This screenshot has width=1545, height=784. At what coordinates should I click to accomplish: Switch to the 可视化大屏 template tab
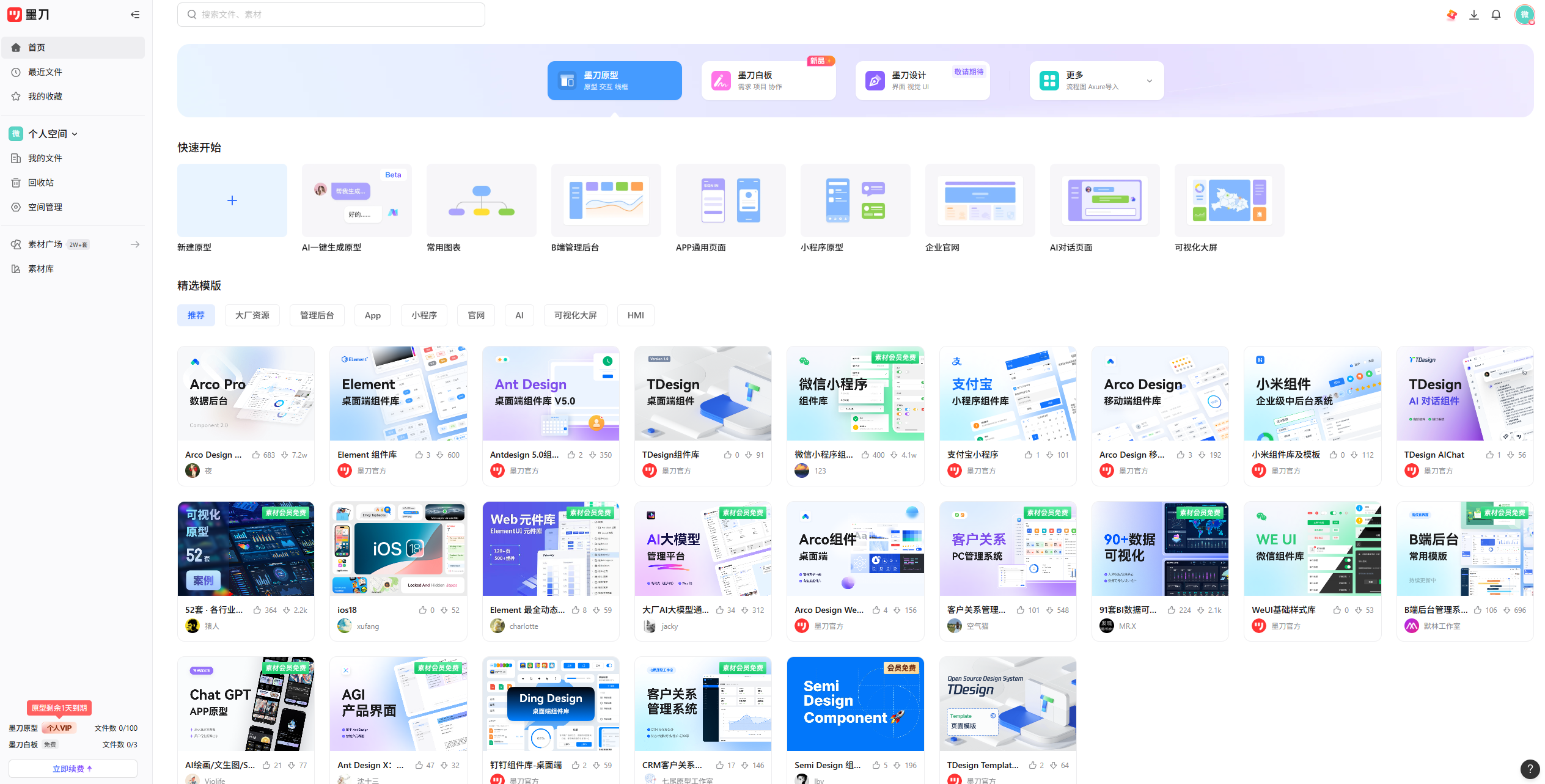[x=575, y=315]
